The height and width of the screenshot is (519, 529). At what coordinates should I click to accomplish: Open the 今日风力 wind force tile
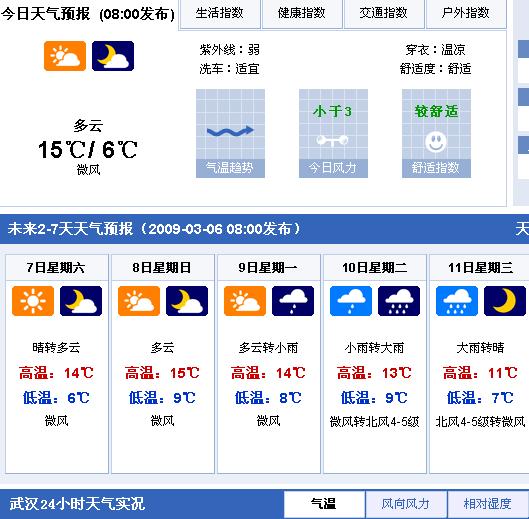click(333, 133)
